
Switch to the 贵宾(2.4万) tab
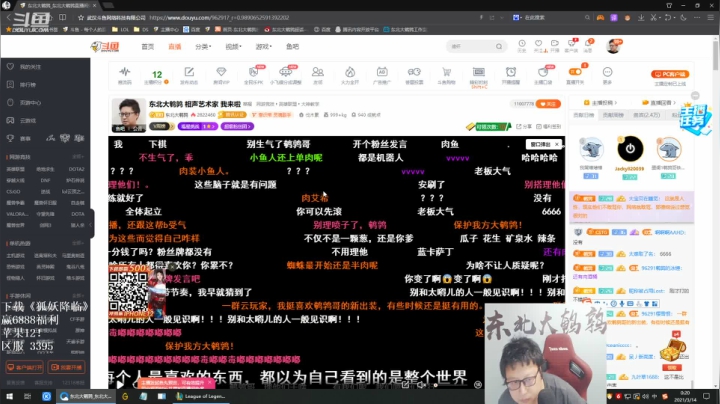(x=647, y=115)
